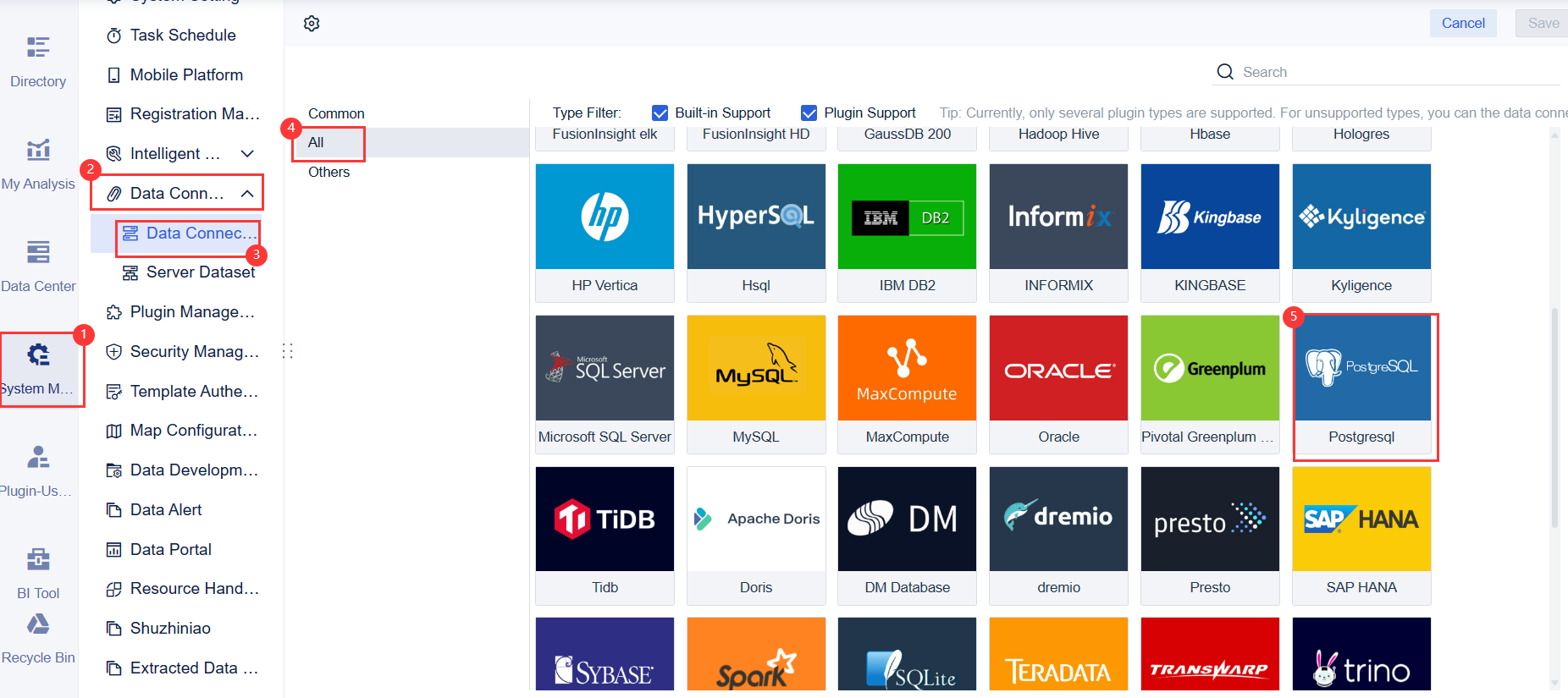The height and width of the screenshot is (698, 1568).
Task: Click the search magnifier icon
Action: coord(1225,72)
